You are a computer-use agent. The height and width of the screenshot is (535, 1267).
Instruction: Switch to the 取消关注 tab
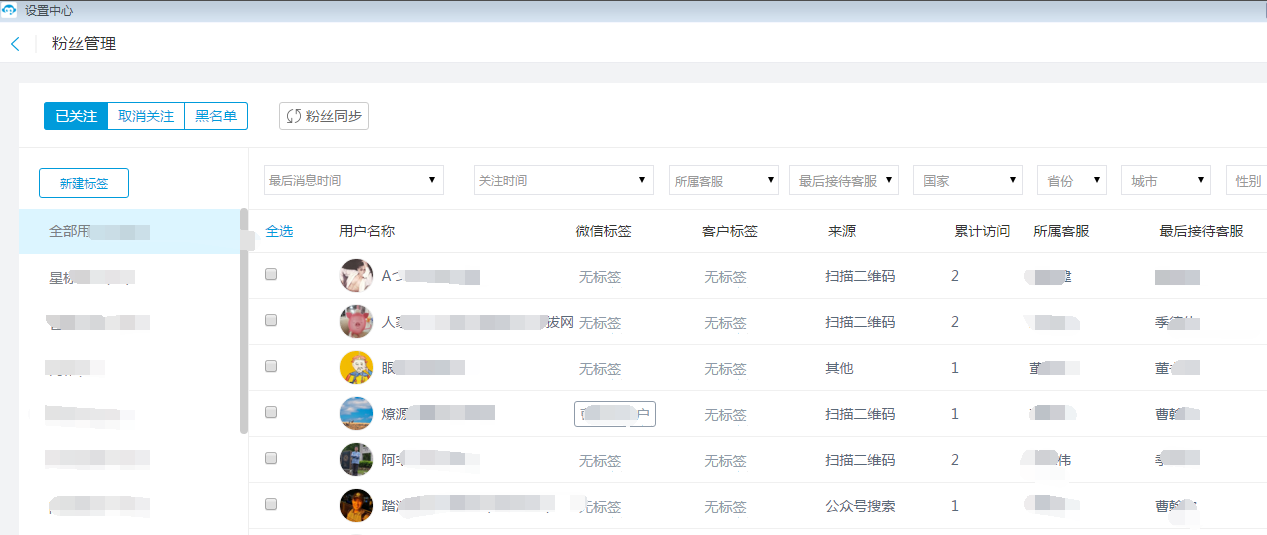[146, 116]
